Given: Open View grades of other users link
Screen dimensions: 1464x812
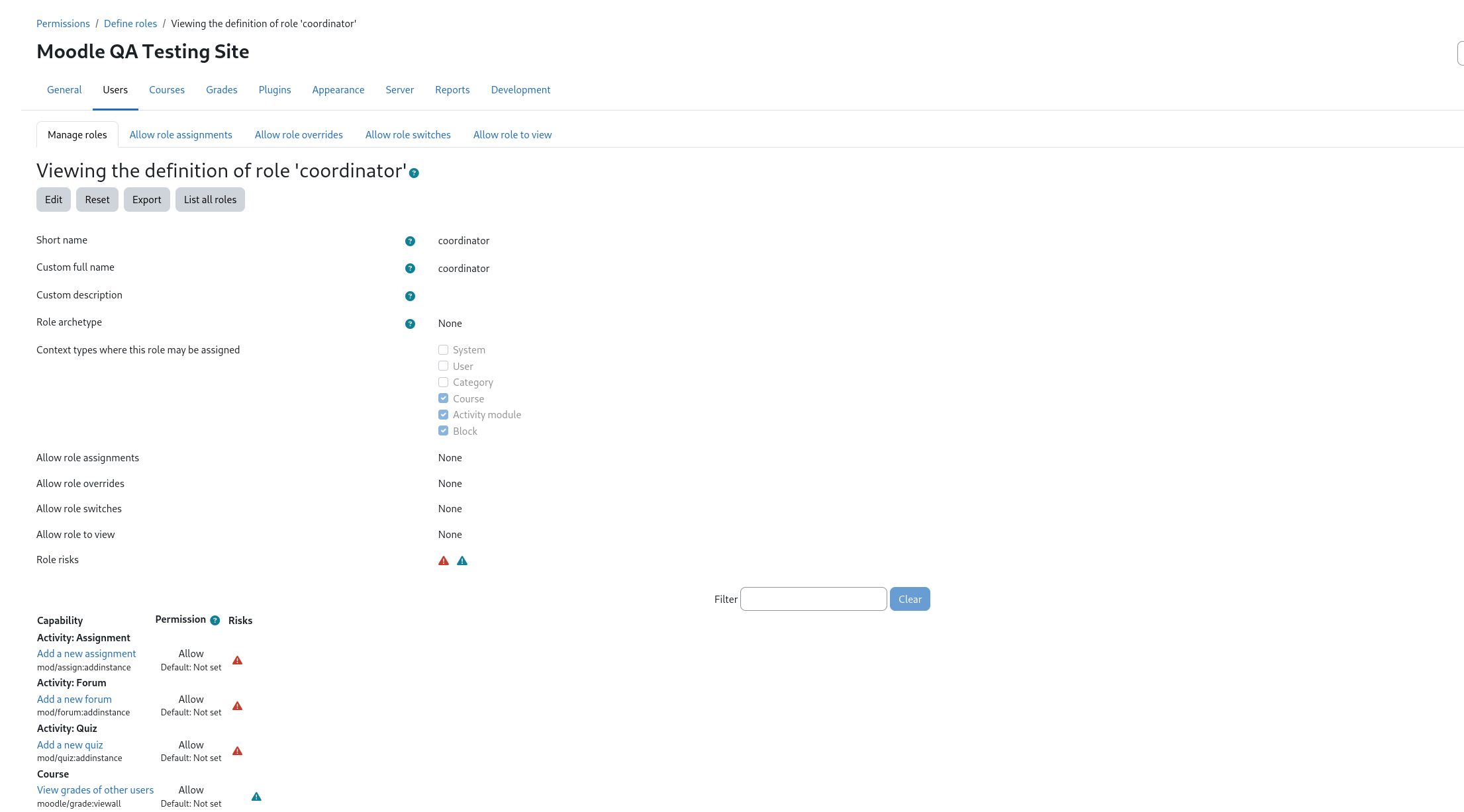Looking at the screenshot, I should pos(95,790).
